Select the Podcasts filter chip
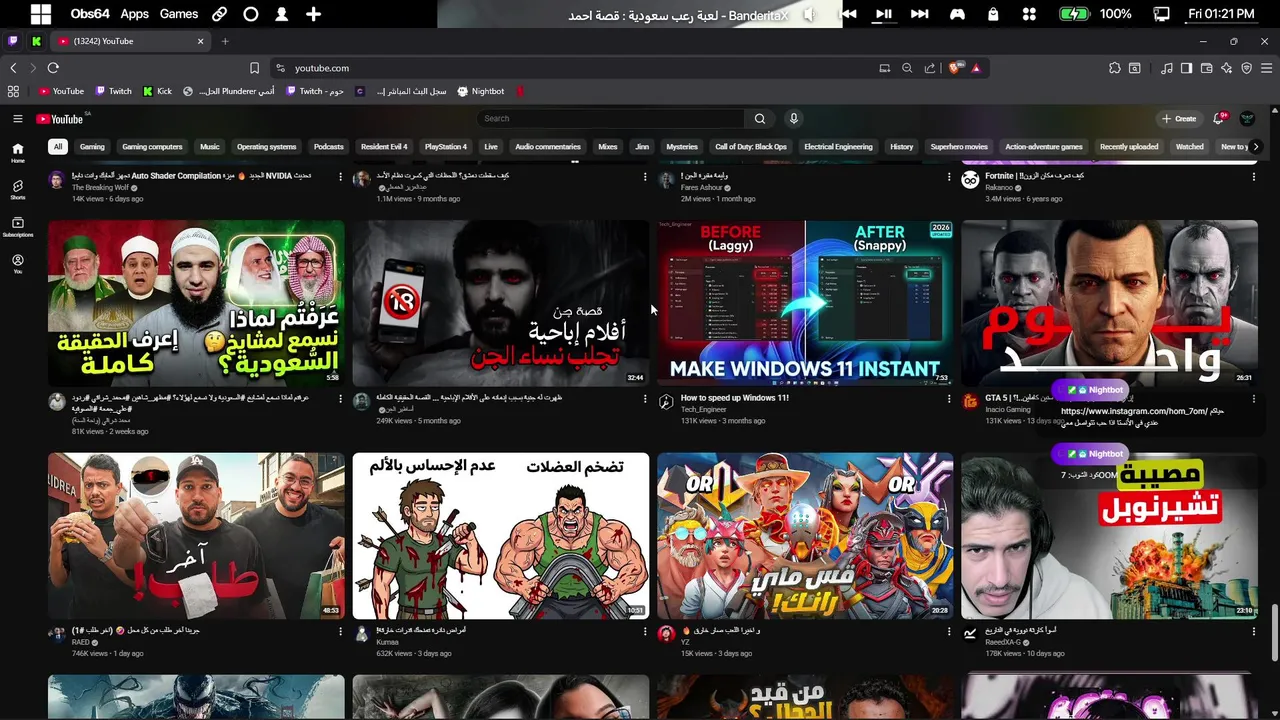The width and height of the screenshot is (1280, 720). pyautogui.click(x=328, y=147)
